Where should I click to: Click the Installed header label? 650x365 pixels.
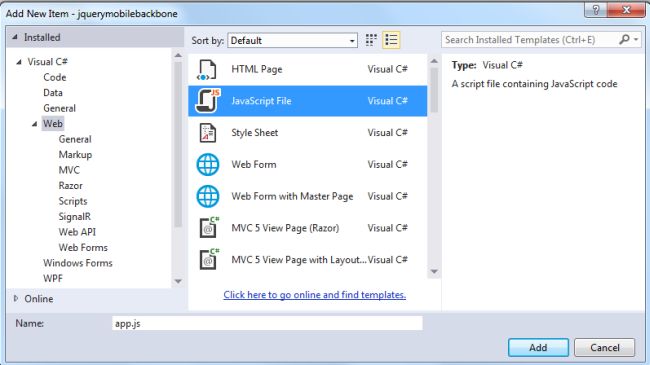(42, 37)
